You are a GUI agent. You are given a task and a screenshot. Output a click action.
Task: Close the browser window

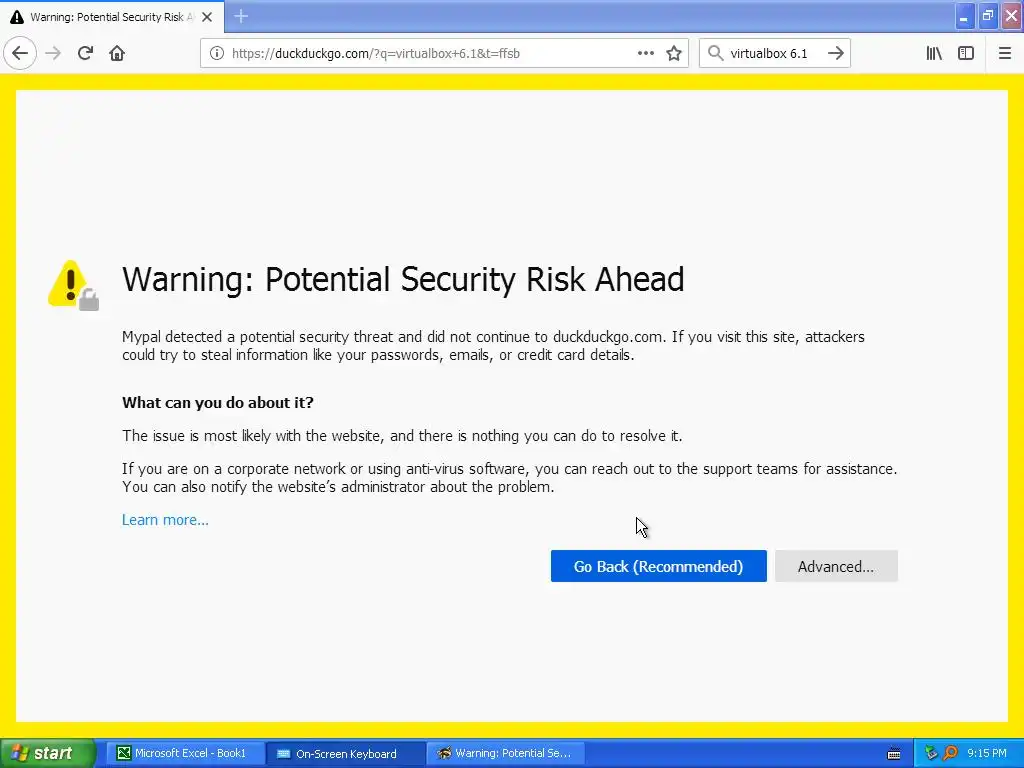[1012, 16]
